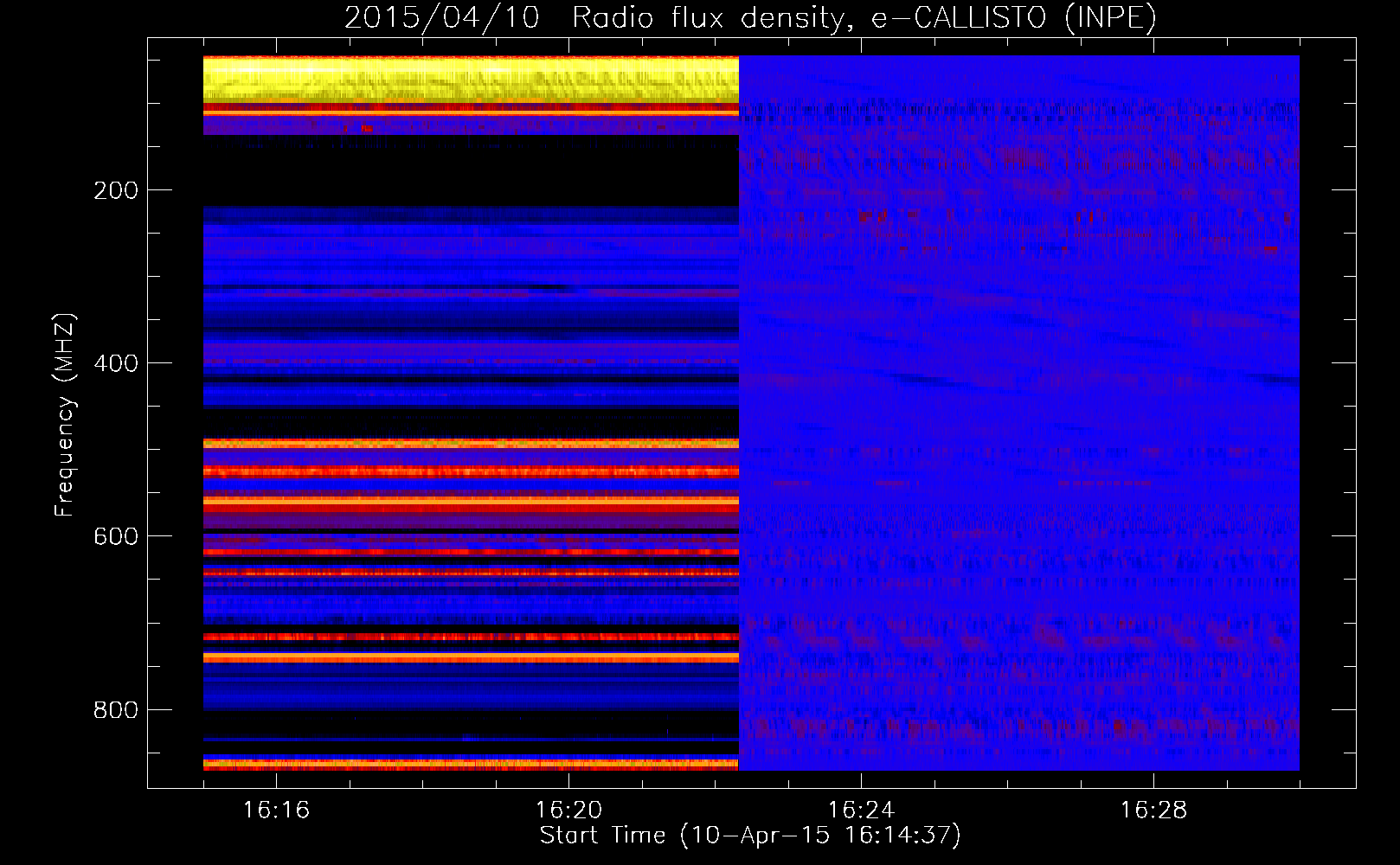The height and width of the screenshot is (865, 1400).
Task: Click the '16:24' time tick label
Action: [861, 810]
